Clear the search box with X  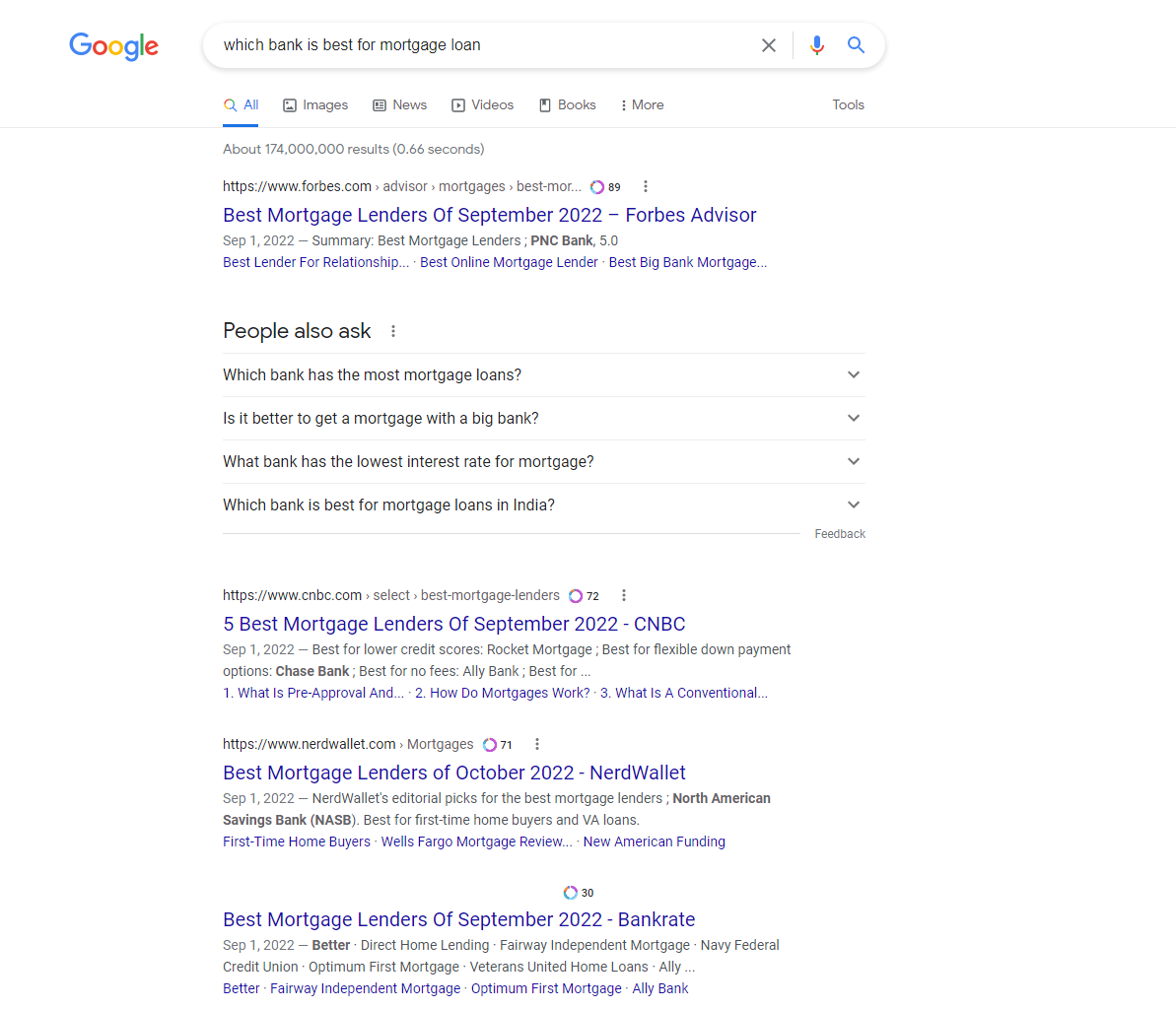769,45
